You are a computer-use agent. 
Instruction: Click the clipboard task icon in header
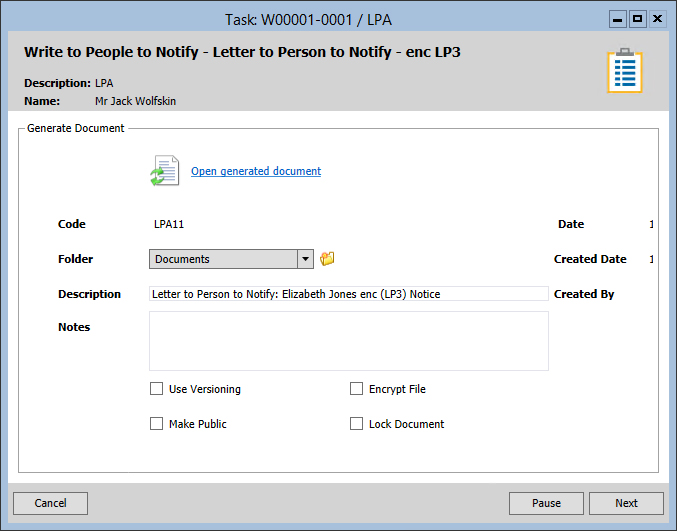pos(624,71)
